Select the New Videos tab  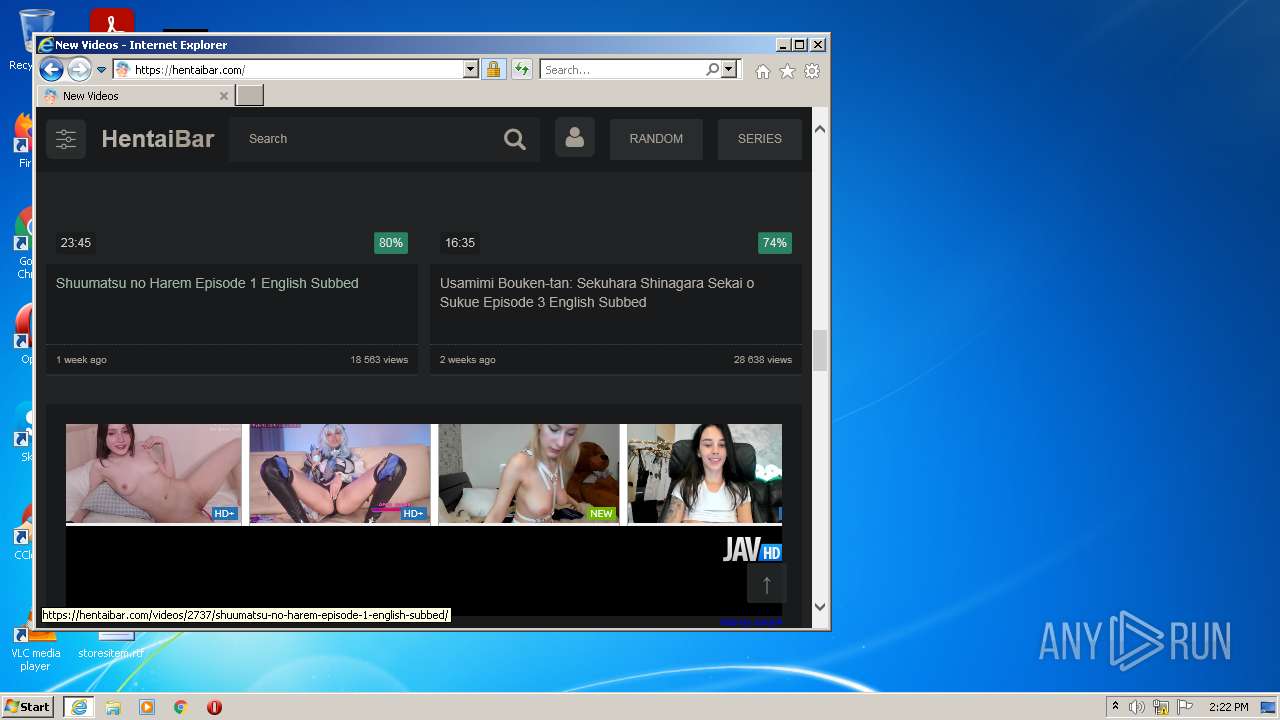pyautogui.click(x=136, y=96)
